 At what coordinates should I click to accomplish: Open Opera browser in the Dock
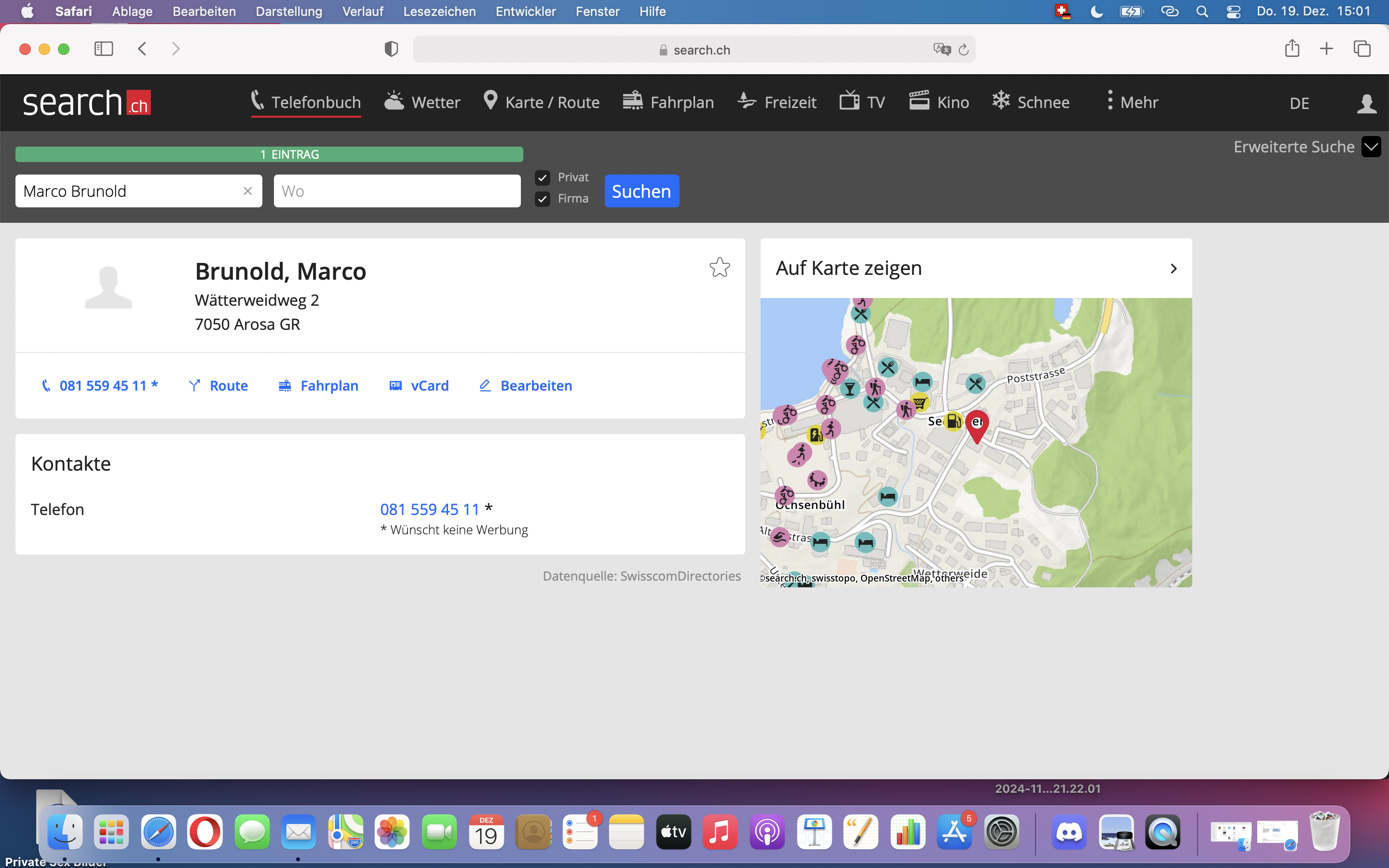click(205, 832)
